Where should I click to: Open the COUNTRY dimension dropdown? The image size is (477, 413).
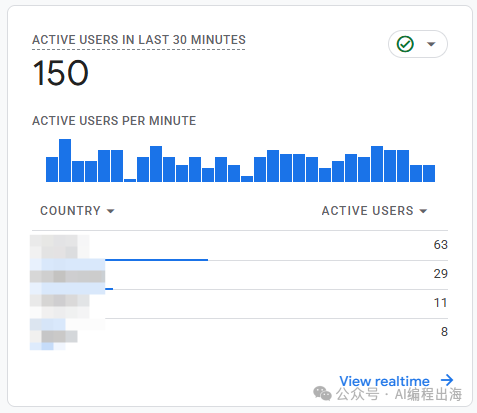point(77,211)
